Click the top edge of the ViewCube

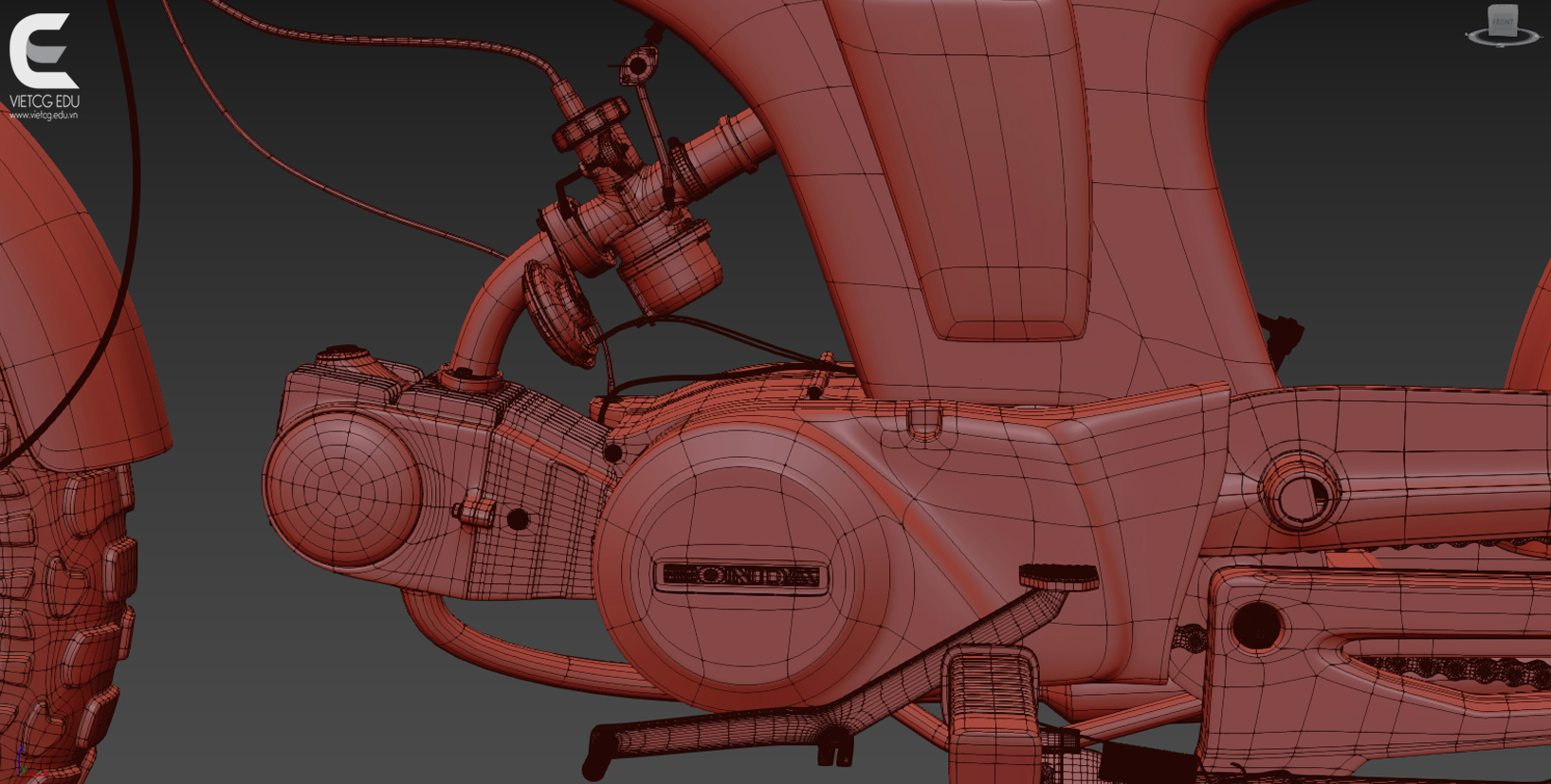coord(1503,8)
